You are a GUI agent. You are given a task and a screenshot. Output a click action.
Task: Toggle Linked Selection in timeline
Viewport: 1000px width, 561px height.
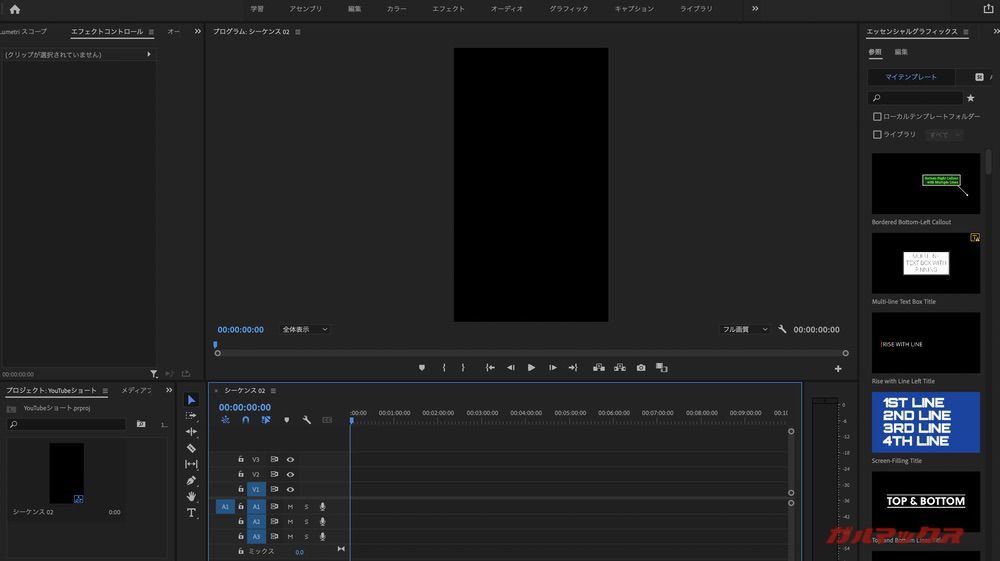pos(266,420)
